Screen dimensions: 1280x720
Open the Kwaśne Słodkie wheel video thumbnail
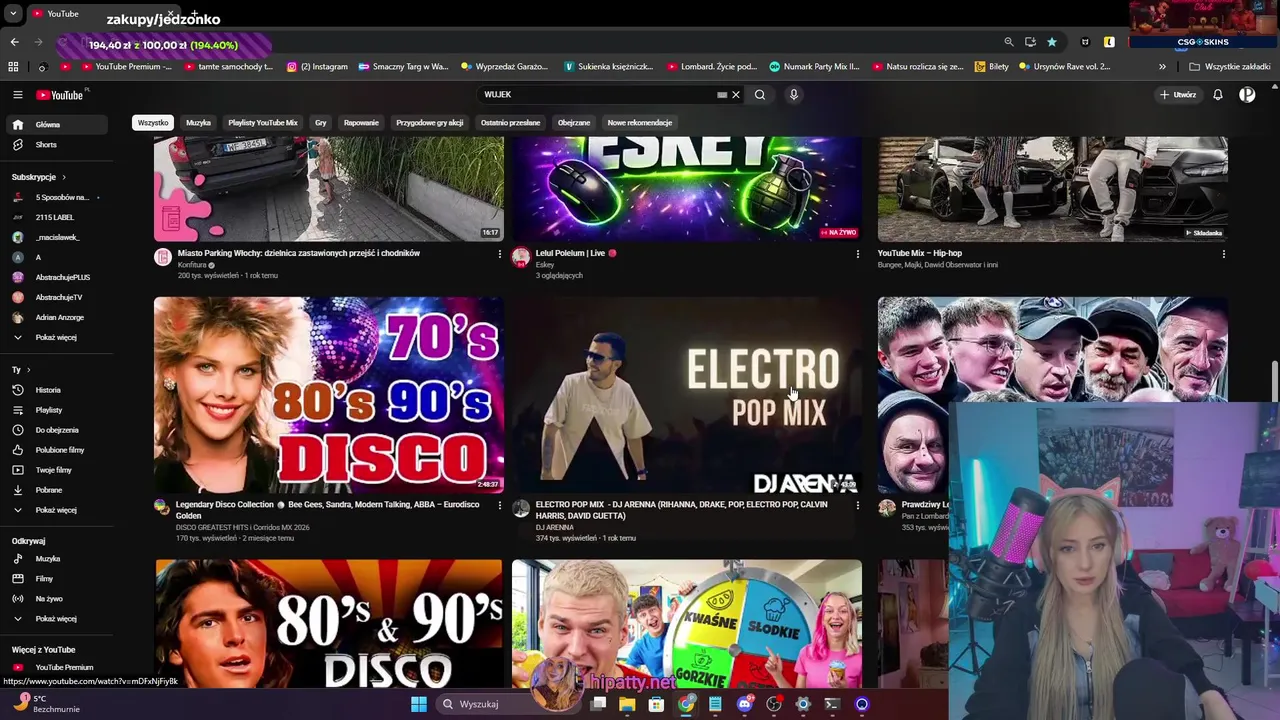pos(686,624)
